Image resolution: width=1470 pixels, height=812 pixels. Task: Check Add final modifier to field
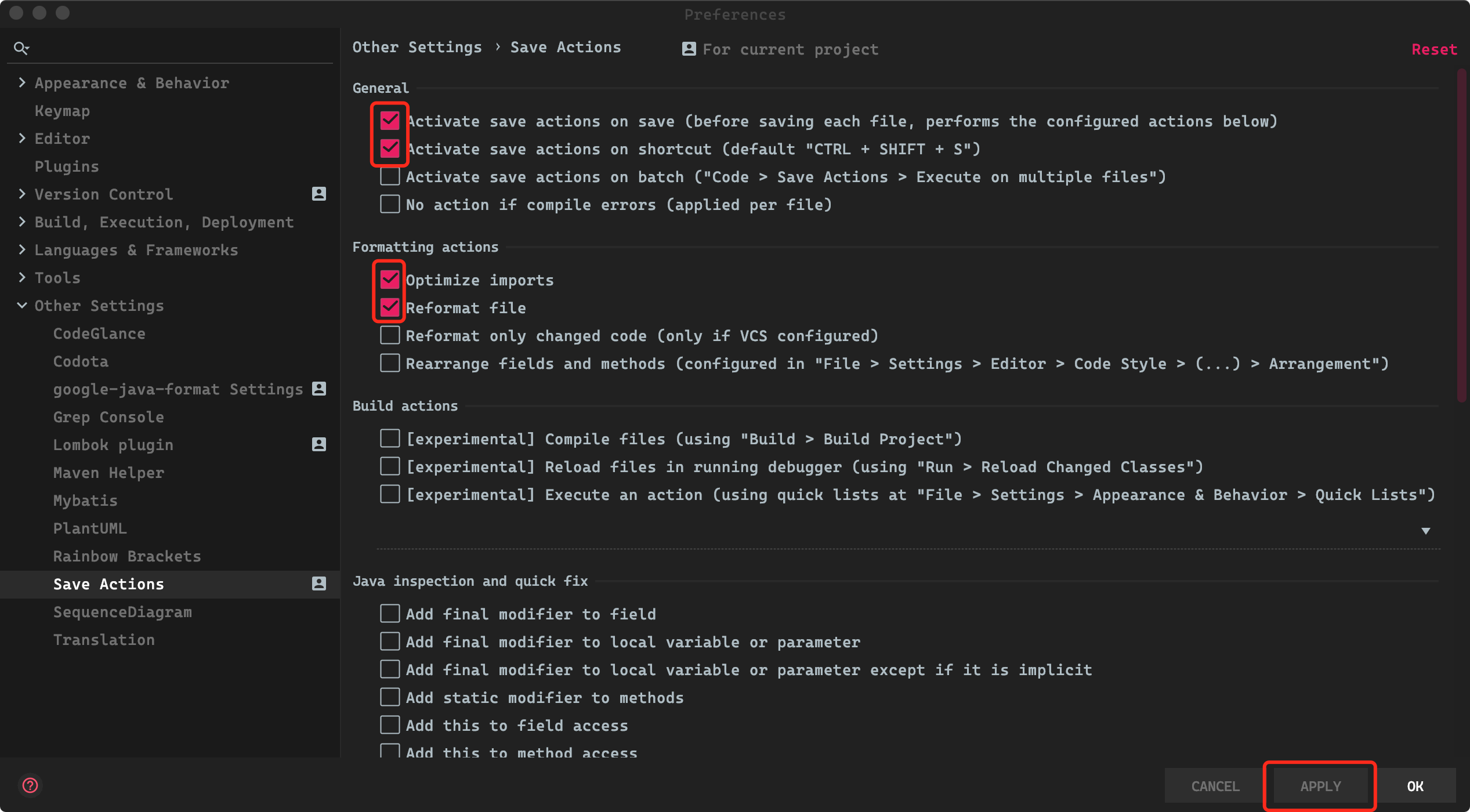(x=389, y=613)
